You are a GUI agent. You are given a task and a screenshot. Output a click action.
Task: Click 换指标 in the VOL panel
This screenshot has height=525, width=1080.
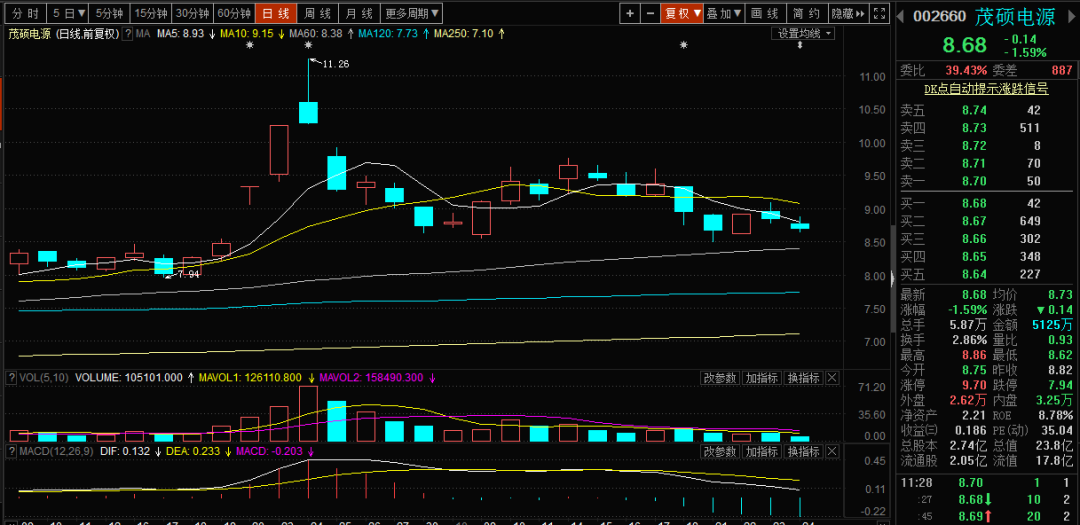point(804,378)
